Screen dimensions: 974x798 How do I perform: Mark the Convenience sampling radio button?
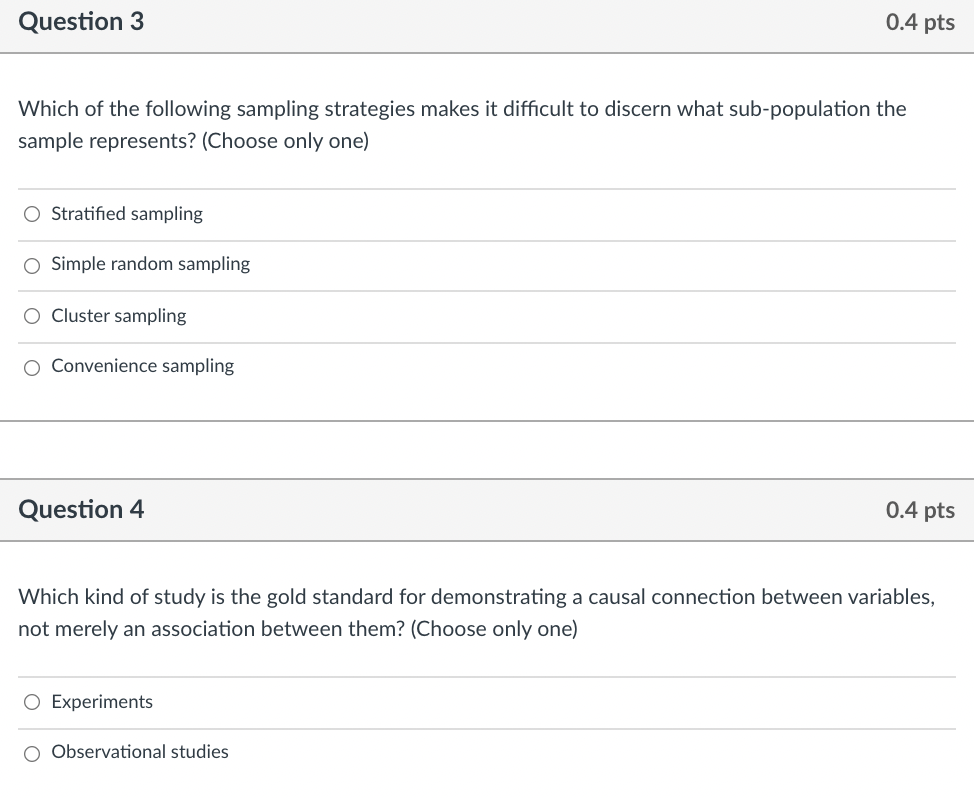point(32,368)
